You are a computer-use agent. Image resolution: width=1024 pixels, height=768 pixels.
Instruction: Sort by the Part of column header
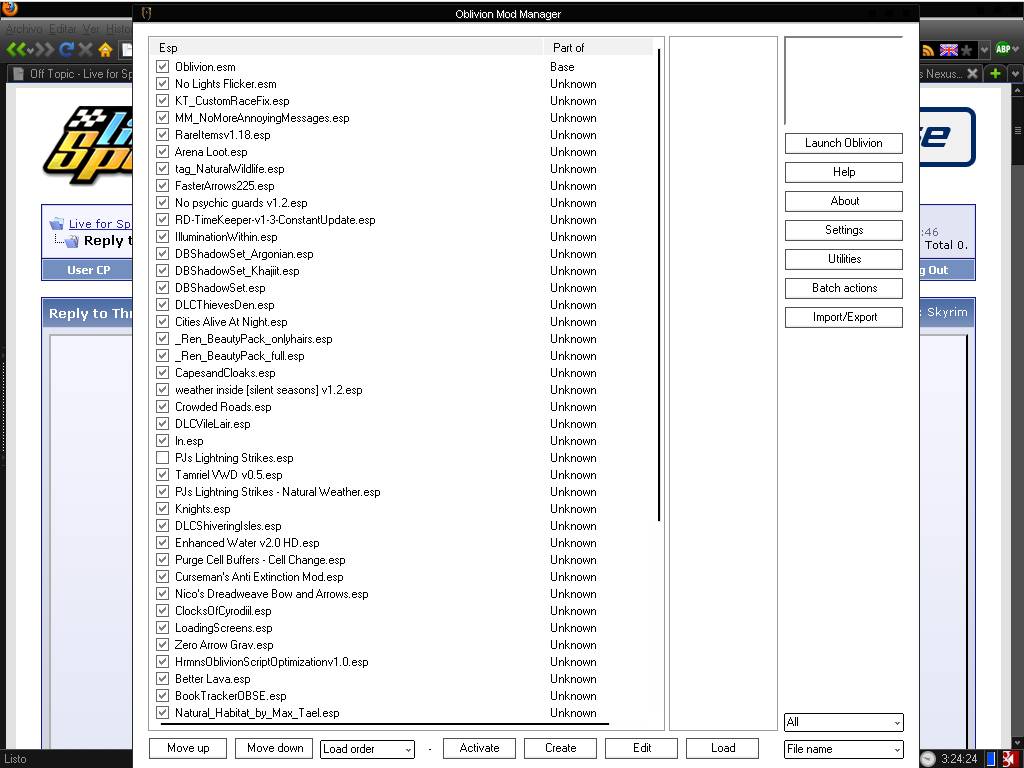click(598, 48)
